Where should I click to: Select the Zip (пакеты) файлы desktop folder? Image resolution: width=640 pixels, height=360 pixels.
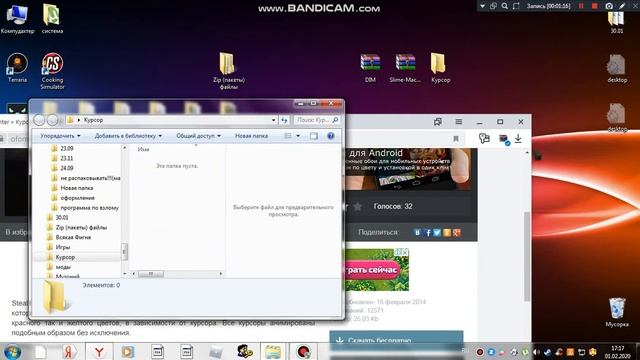point(228,71)
